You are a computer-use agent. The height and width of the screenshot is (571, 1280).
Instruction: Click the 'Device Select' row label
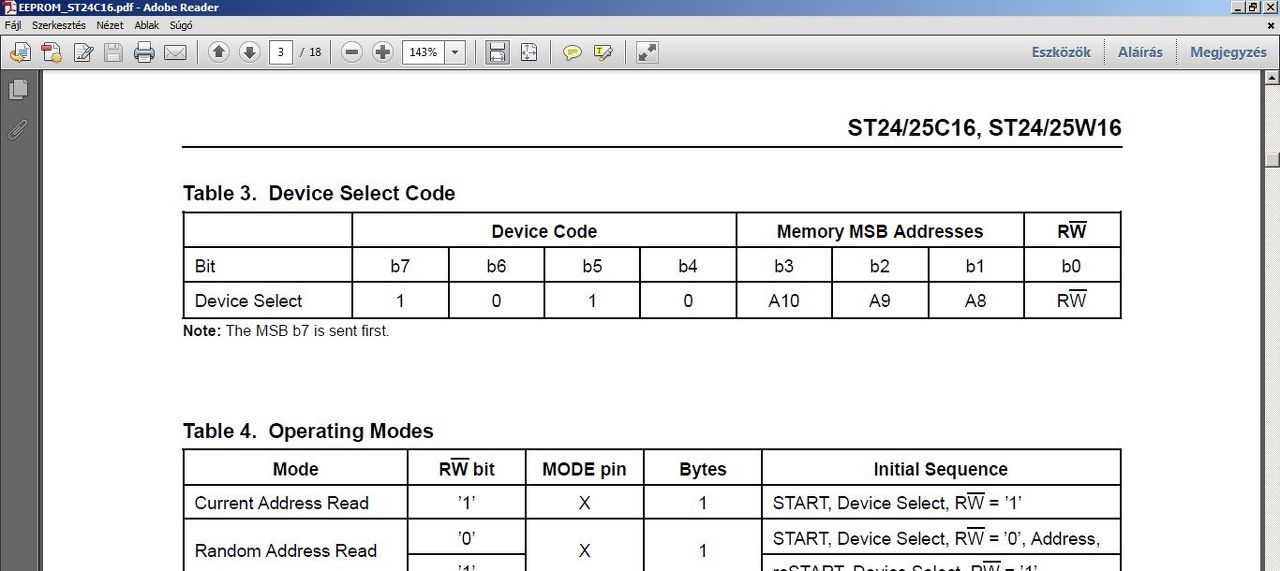pos(248,300)
